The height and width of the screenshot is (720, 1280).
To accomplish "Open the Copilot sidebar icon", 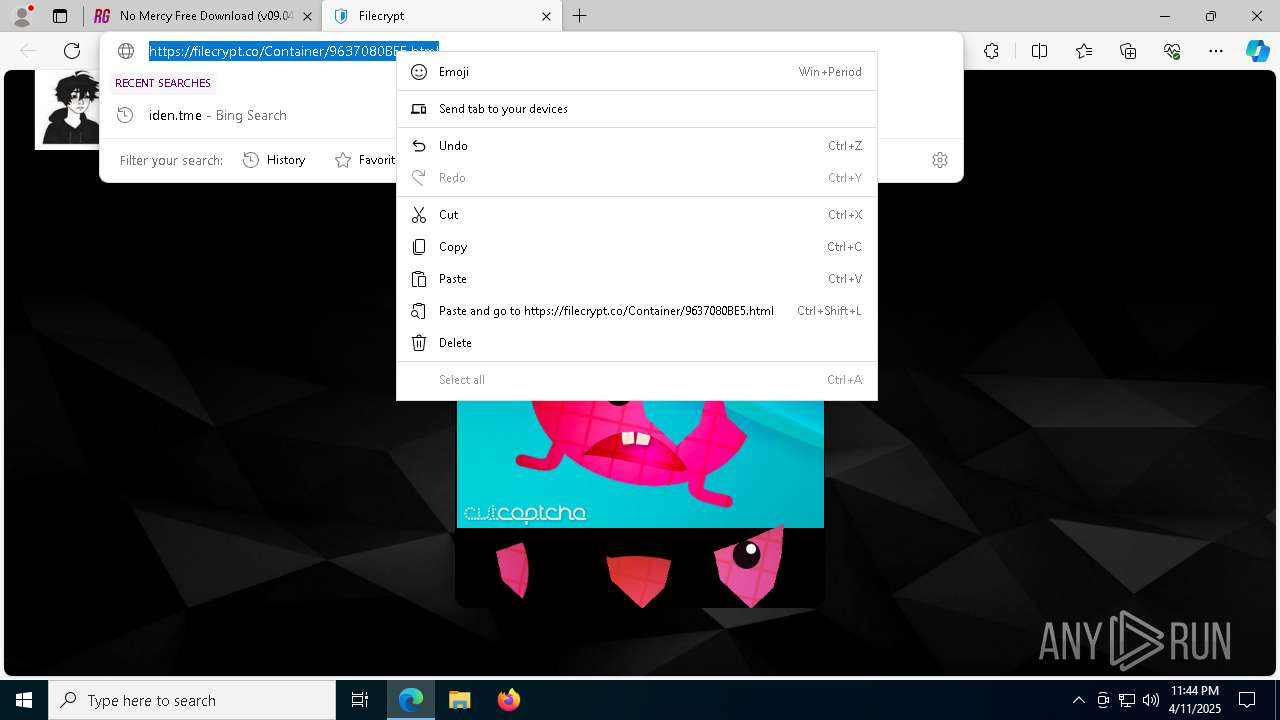I will (1257, 51).
